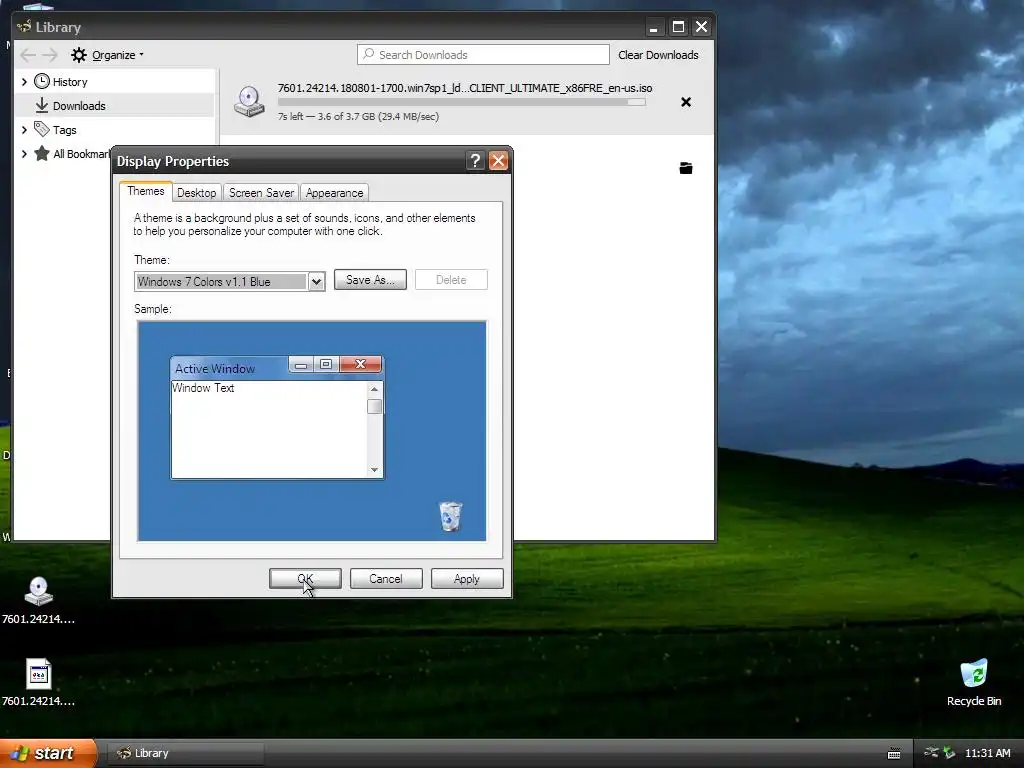Screen dimensions: 1024x768
Task: Click the Display Properties help question mark
Action: point(475,161)
